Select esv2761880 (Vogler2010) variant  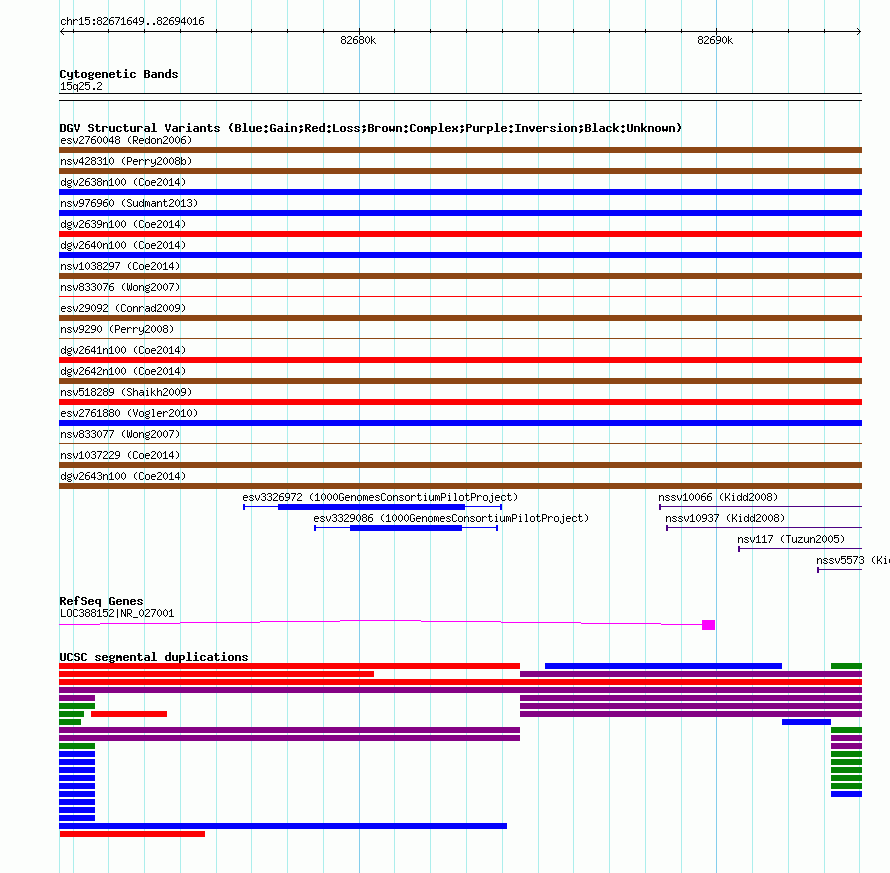coord(129,413)
